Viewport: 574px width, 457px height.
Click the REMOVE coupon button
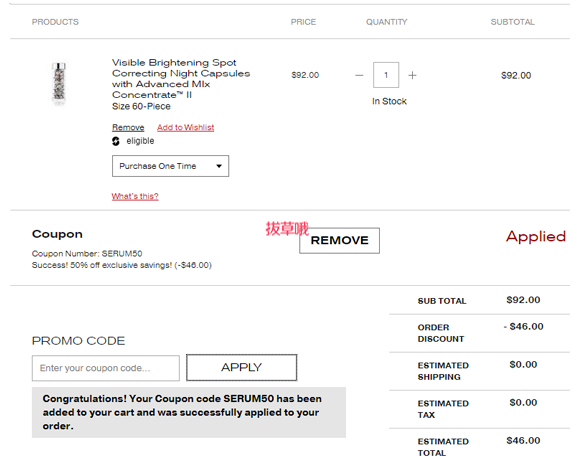339,241
